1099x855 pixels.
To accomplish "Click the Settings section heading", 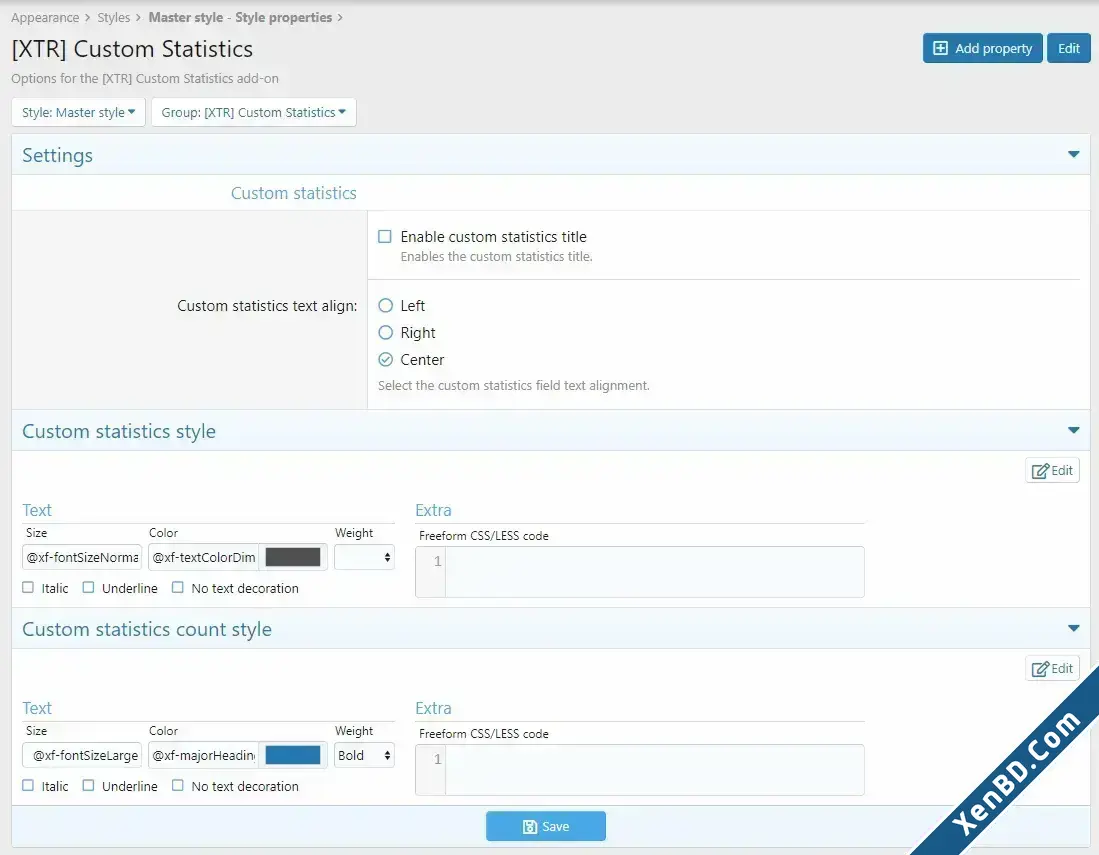I will [x=57, y=155].
